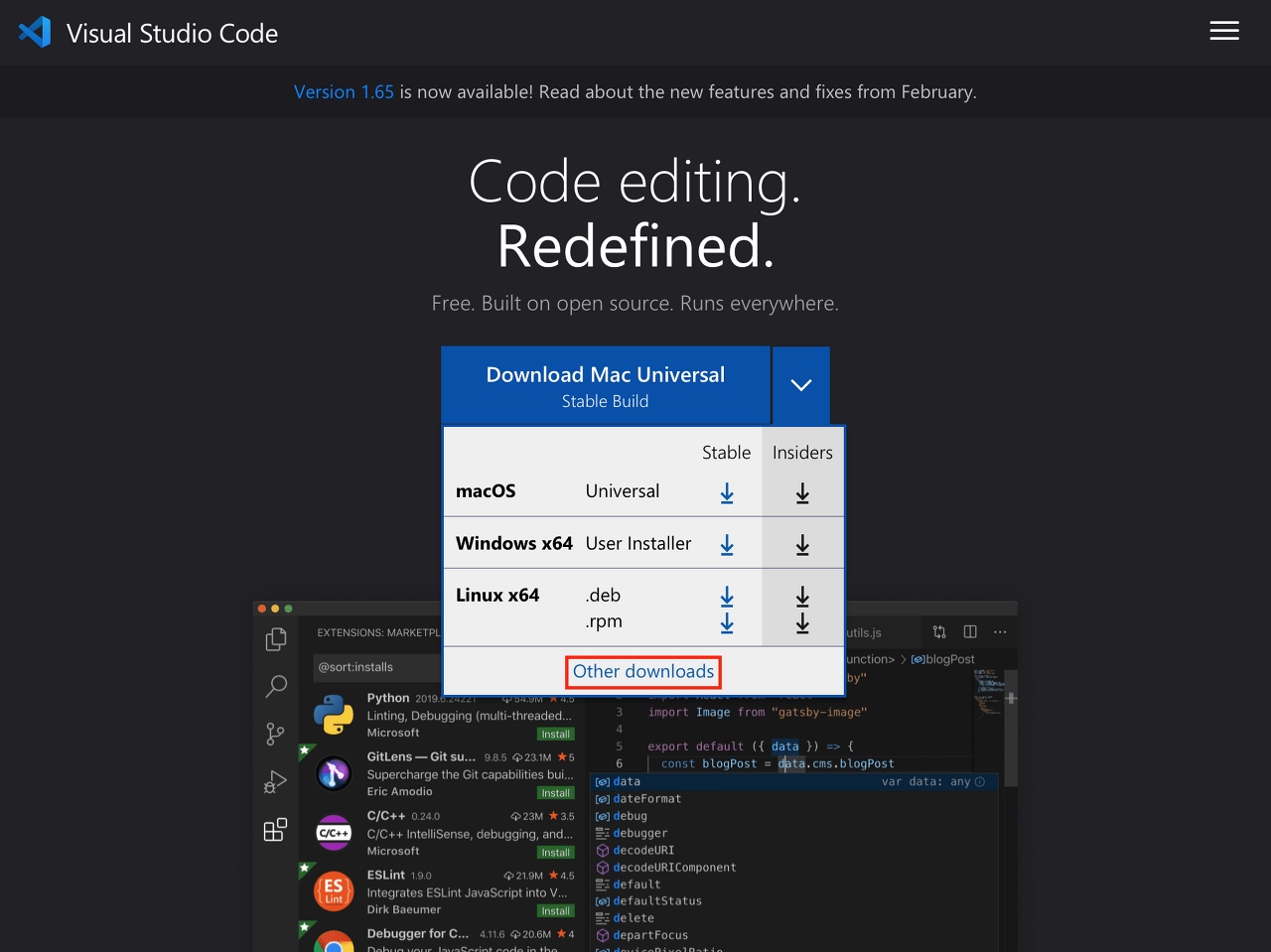Image resolution: width=1271 pixels, height=952 pixels.
Task: Select departFocus autocomplete suggestion
Action: click(794, 935)
